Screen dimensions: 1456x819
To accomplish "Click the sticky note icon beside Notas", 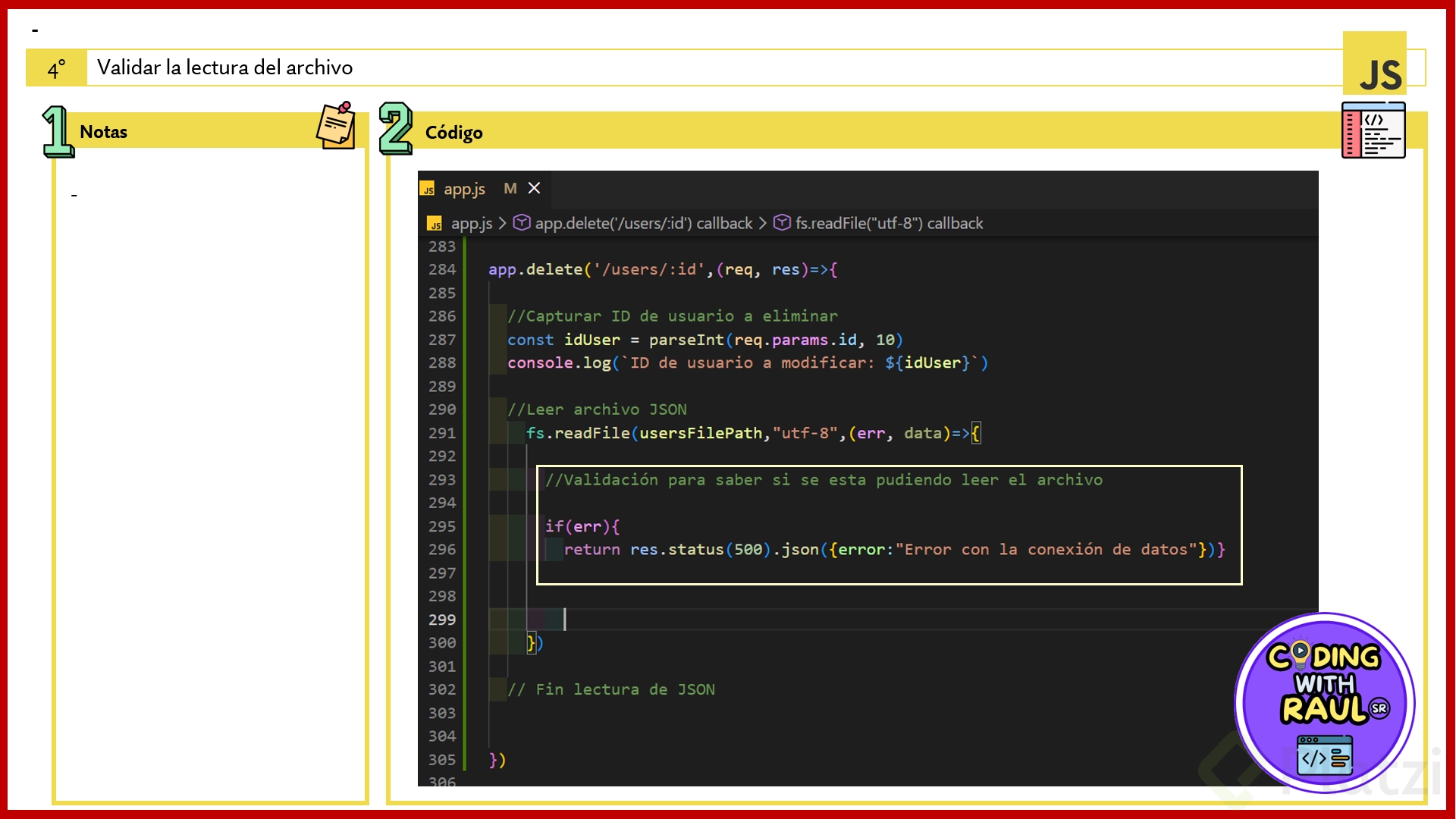I will point(336,125).
